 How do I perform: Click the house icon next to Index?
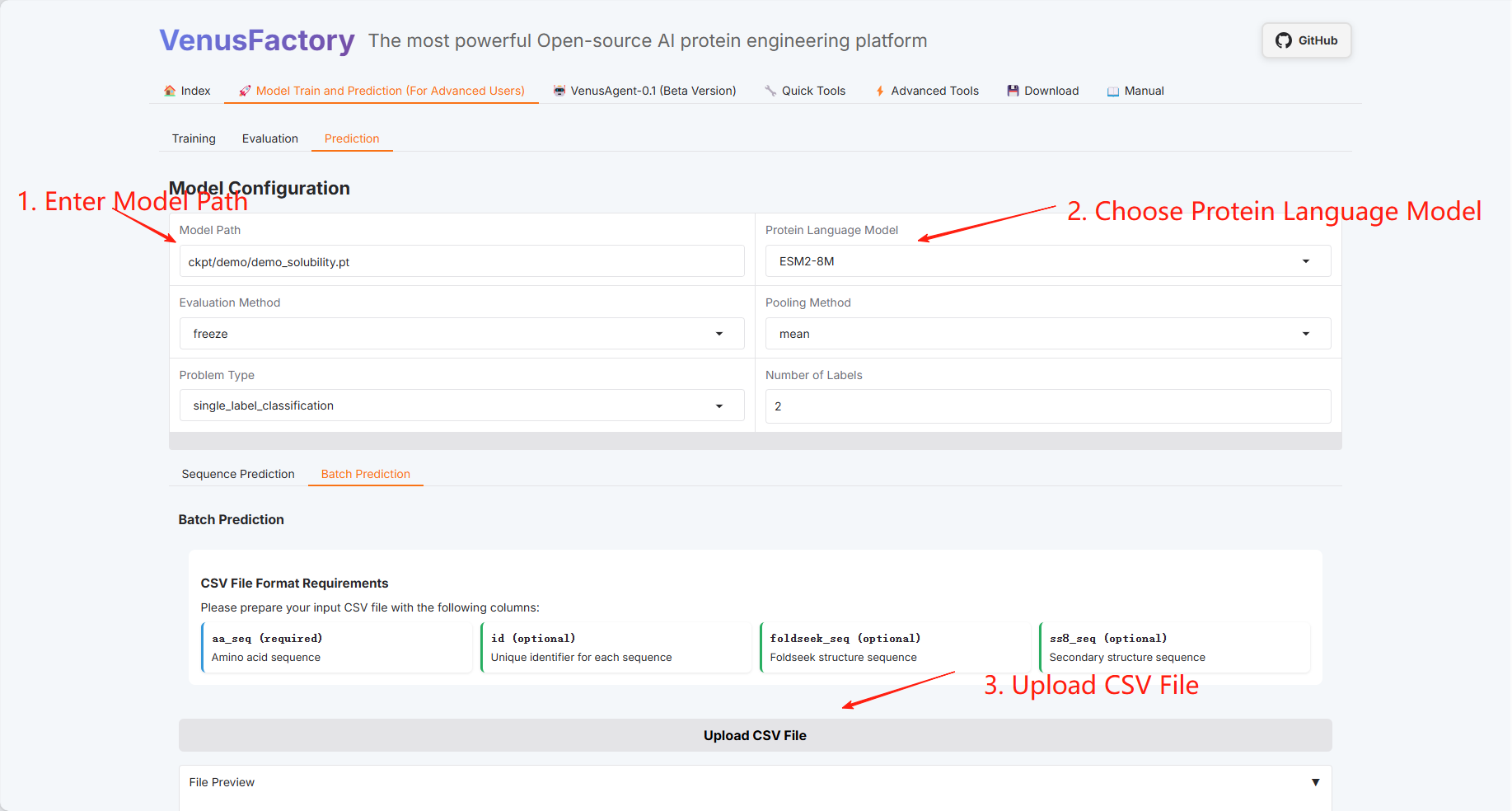tap(170, 91)
